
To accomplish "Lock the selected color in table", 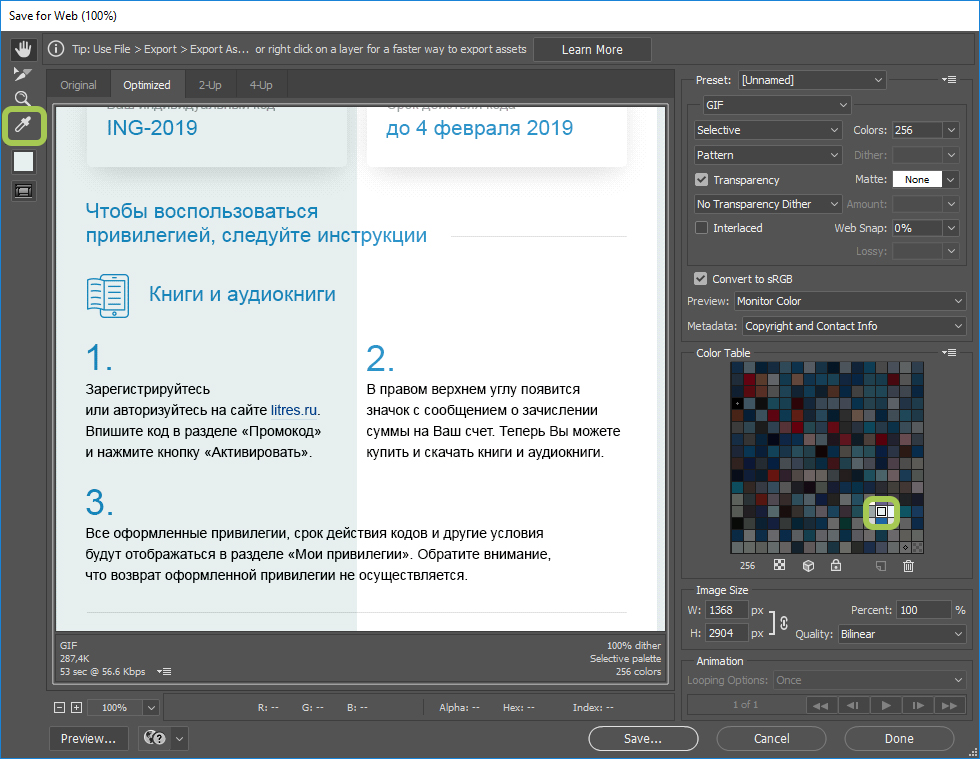I will click(836, 565).
